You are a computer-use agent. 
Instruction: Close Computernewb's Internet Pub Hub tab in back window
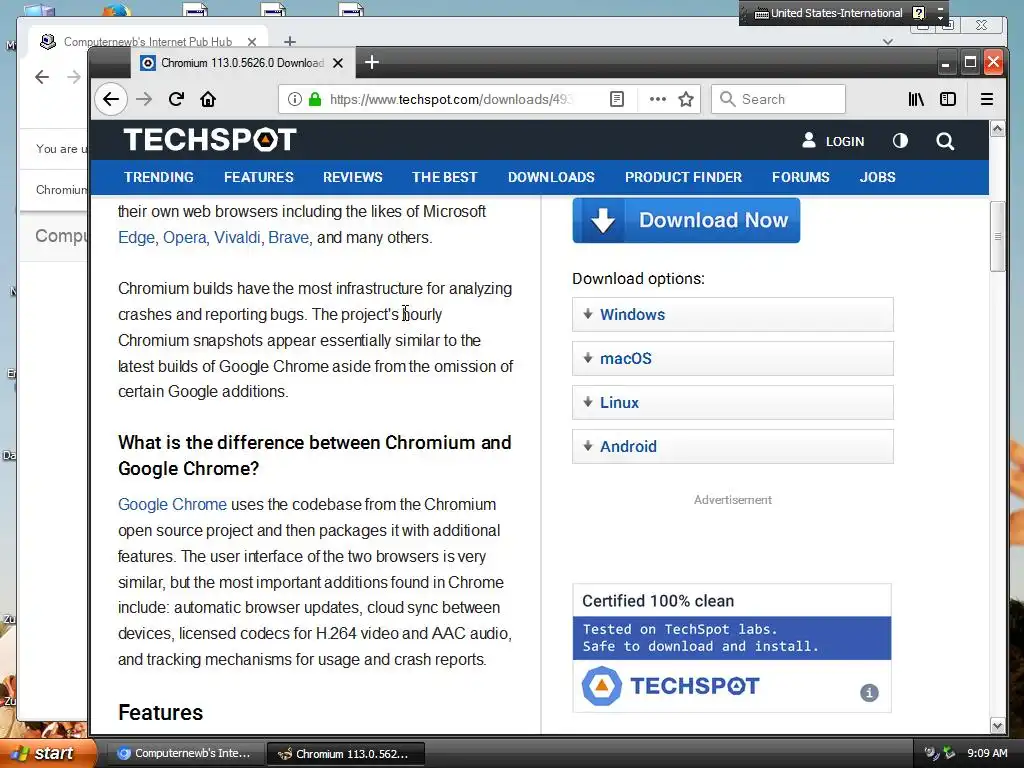[x=251, y=42]
